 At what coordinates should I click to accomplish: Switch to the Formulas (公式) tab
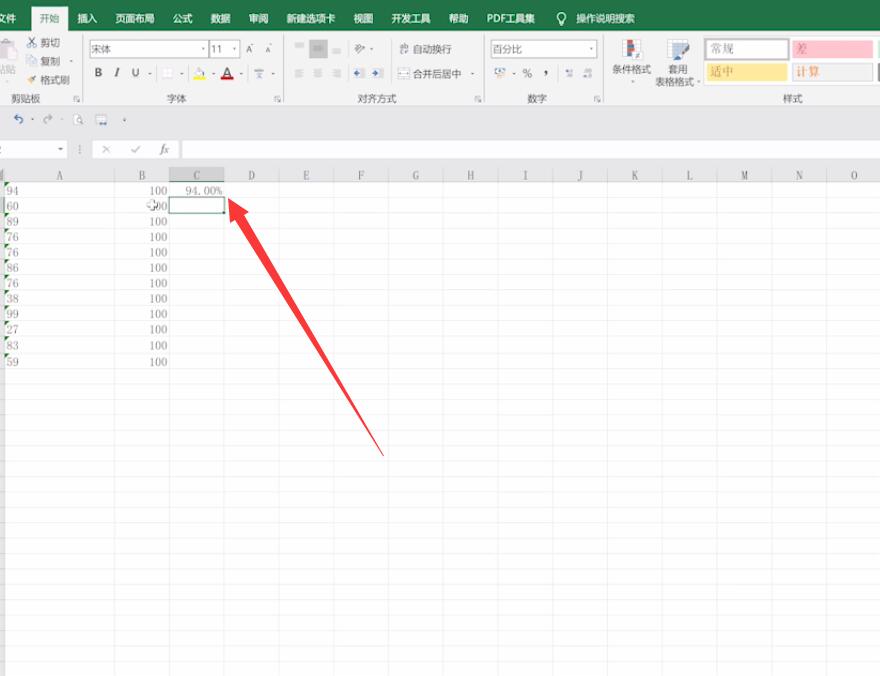[182, 19]
